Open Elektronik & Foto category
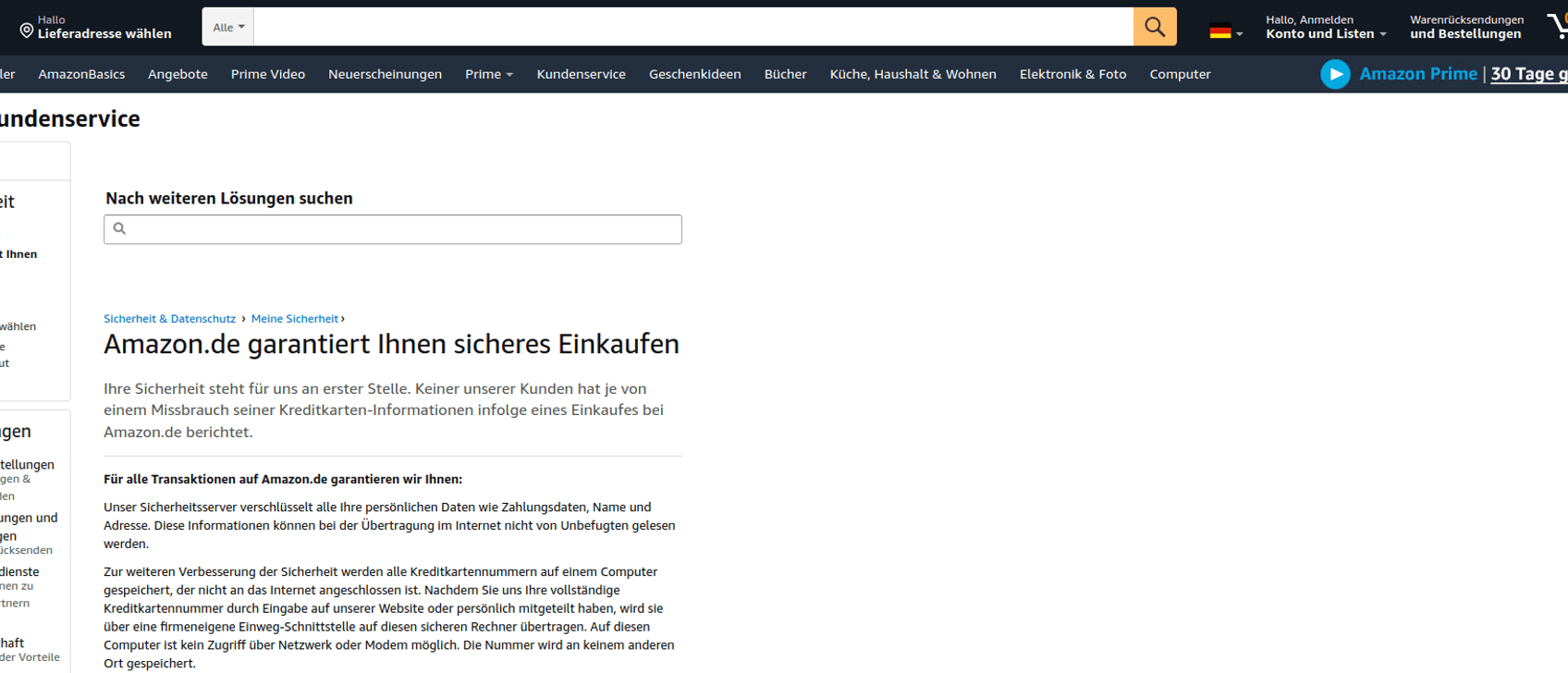Screen dimensions: 1568x673 coord(1072,74)
